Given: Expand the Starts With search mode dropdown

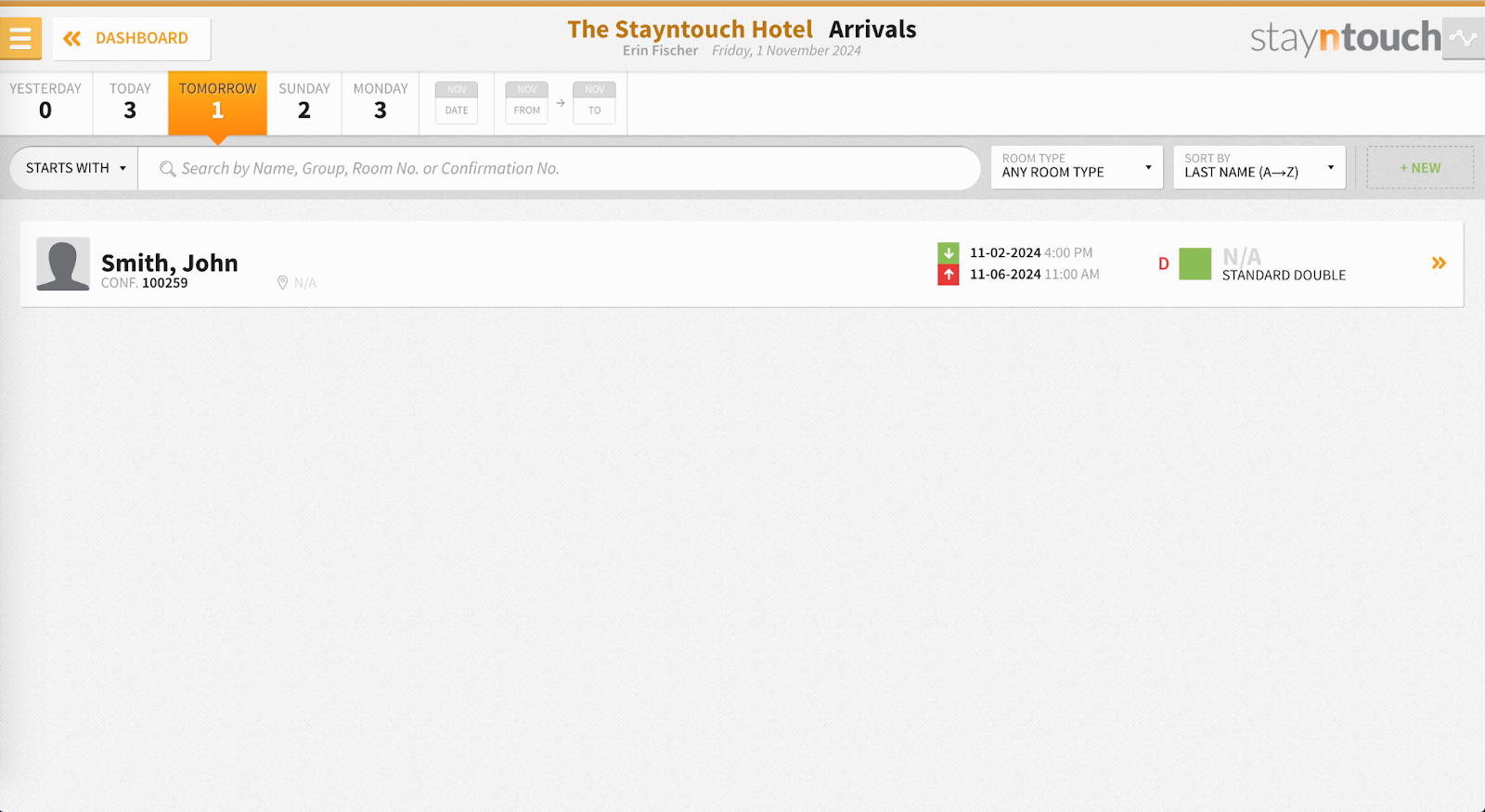Looking at the screenshot, I should 74,168.
